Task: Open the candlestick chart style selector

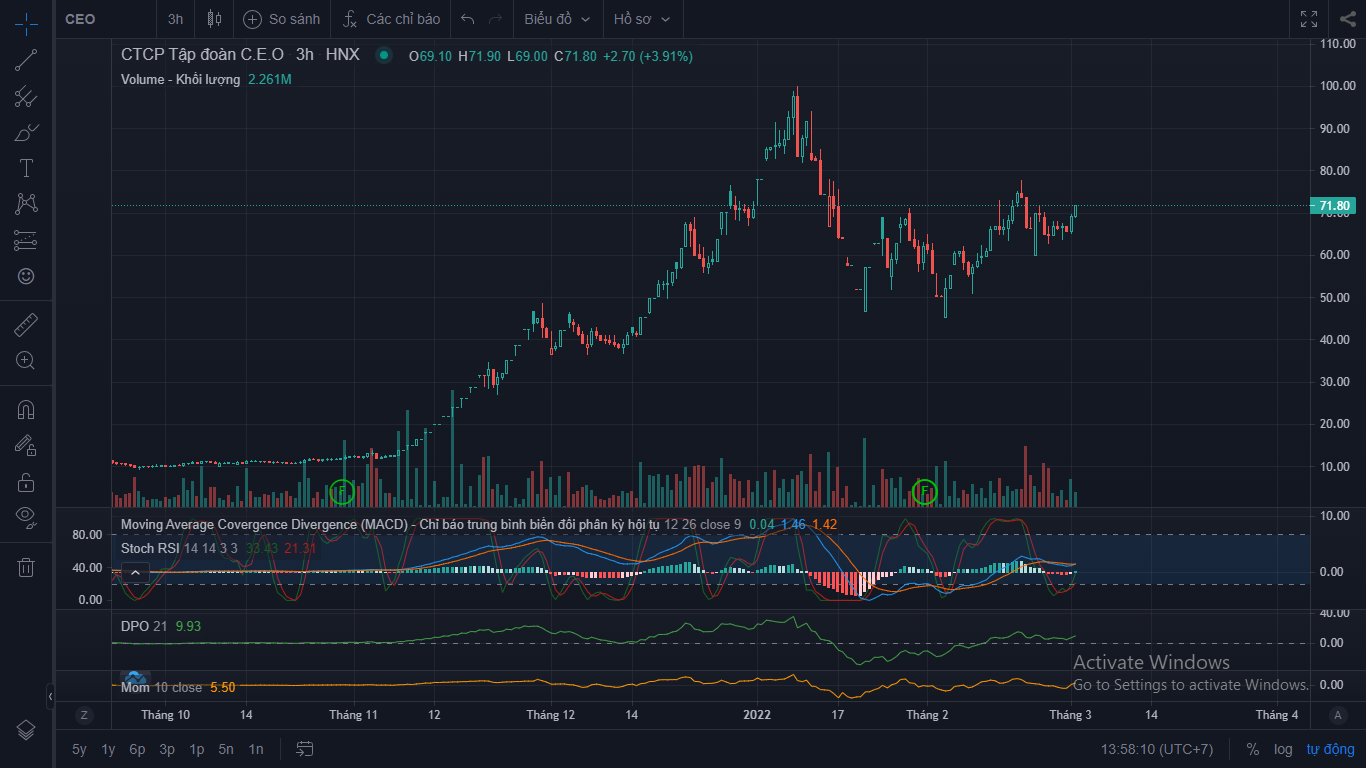Action: point(214,19)
